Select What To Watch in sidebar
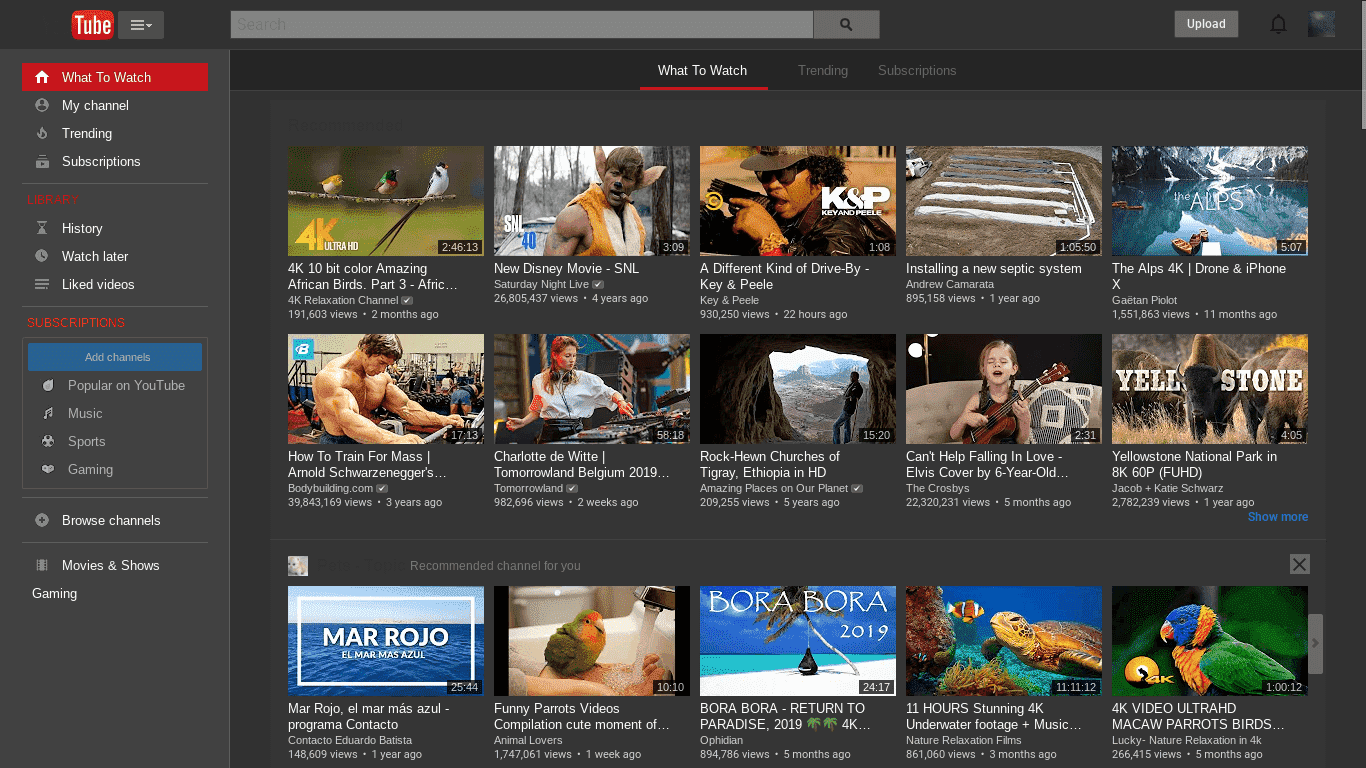Screen dimensions: 1366x768 pos(115,77)
